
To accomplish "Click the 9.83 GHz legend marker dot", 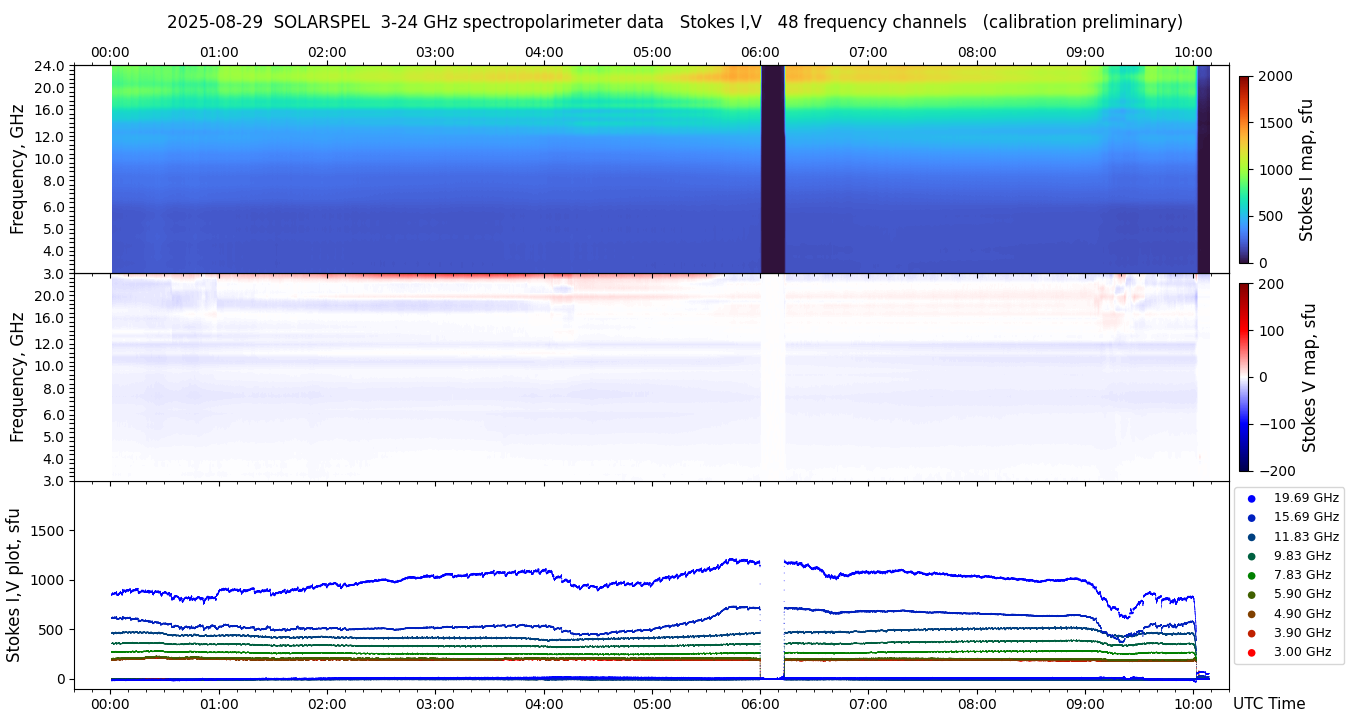I will pos(1251,556).
